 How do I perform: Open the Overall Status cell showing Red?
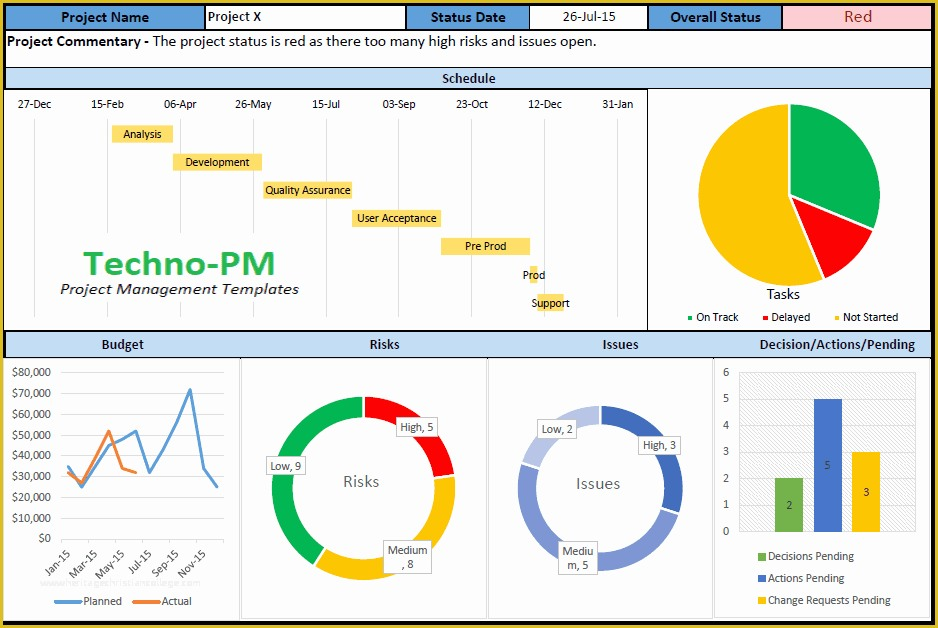coord(858,17)
